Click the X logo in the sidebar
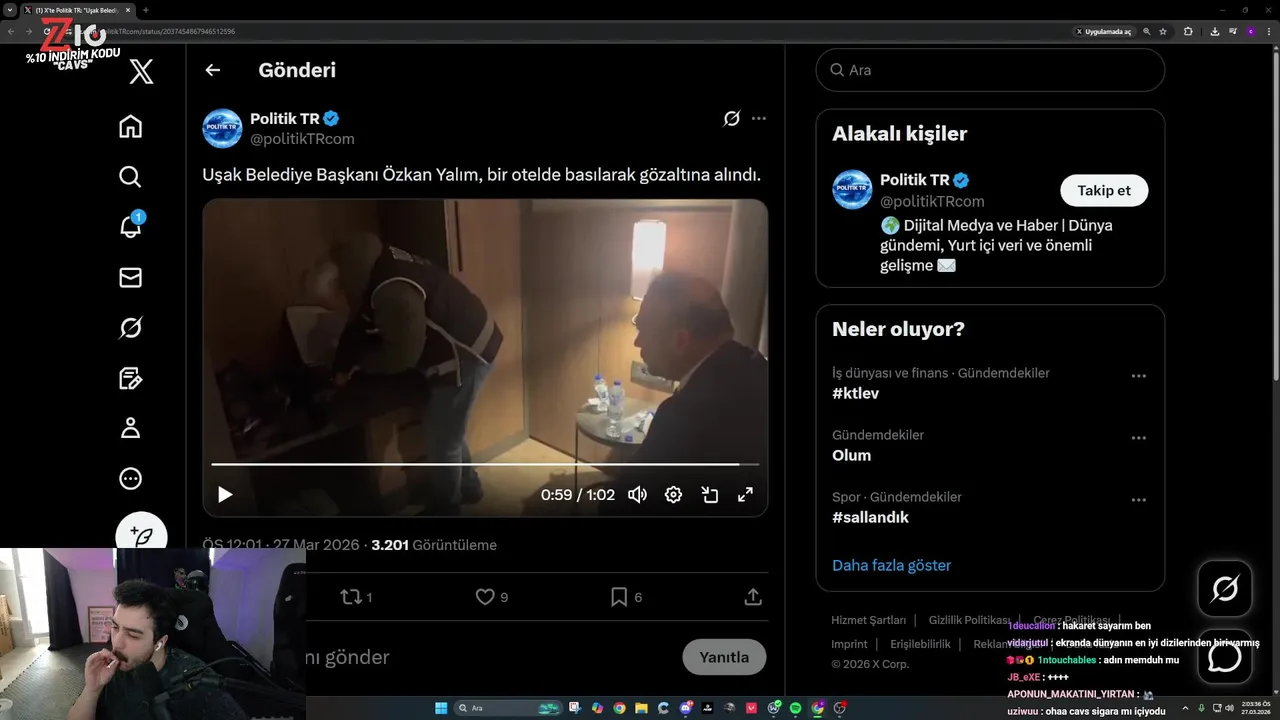The image size is (1280, 720). (141, 71)
